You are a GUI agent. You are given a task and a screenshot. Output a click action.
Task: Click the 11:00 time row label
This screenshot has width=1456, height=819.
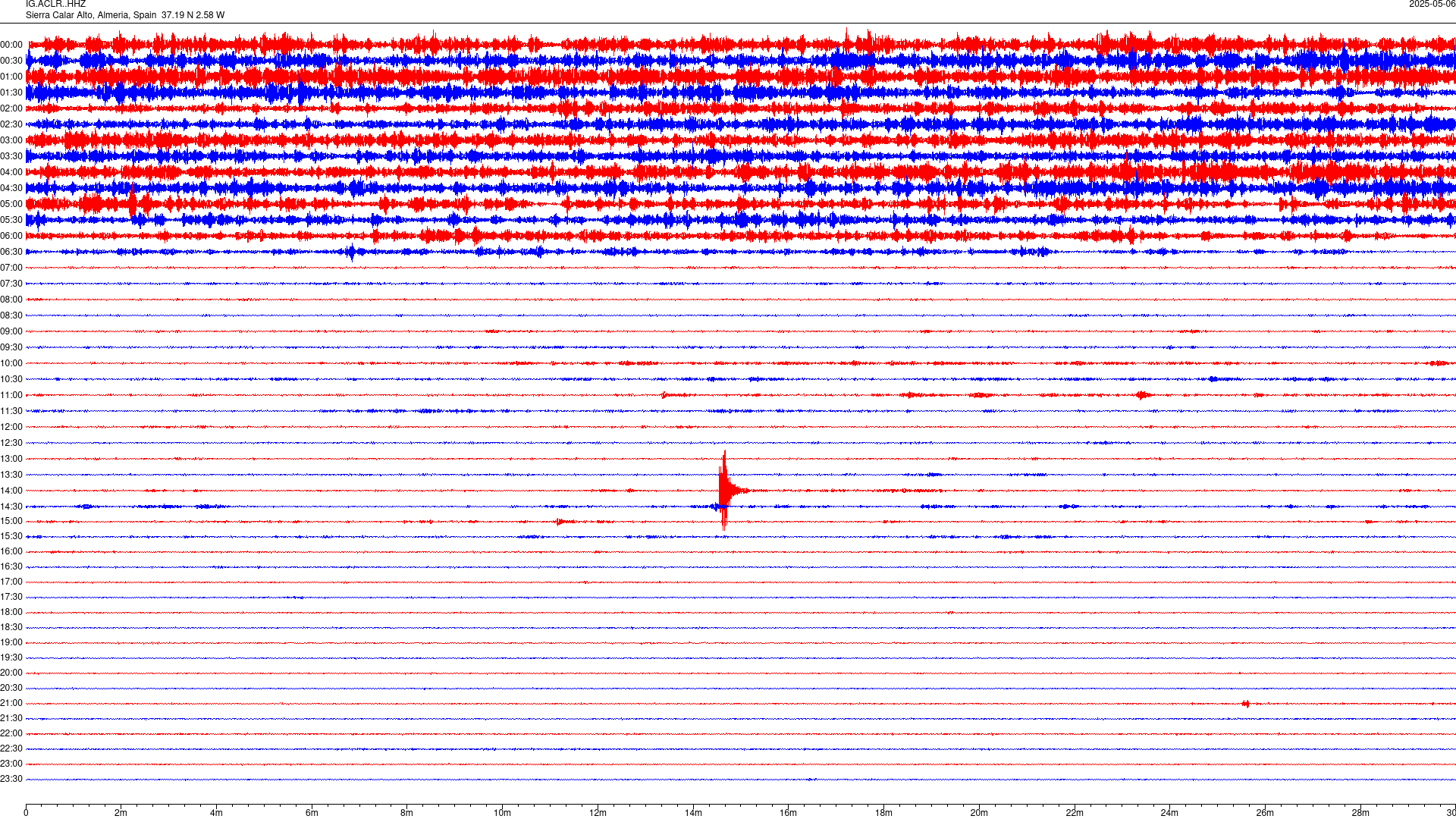[11, 396]
